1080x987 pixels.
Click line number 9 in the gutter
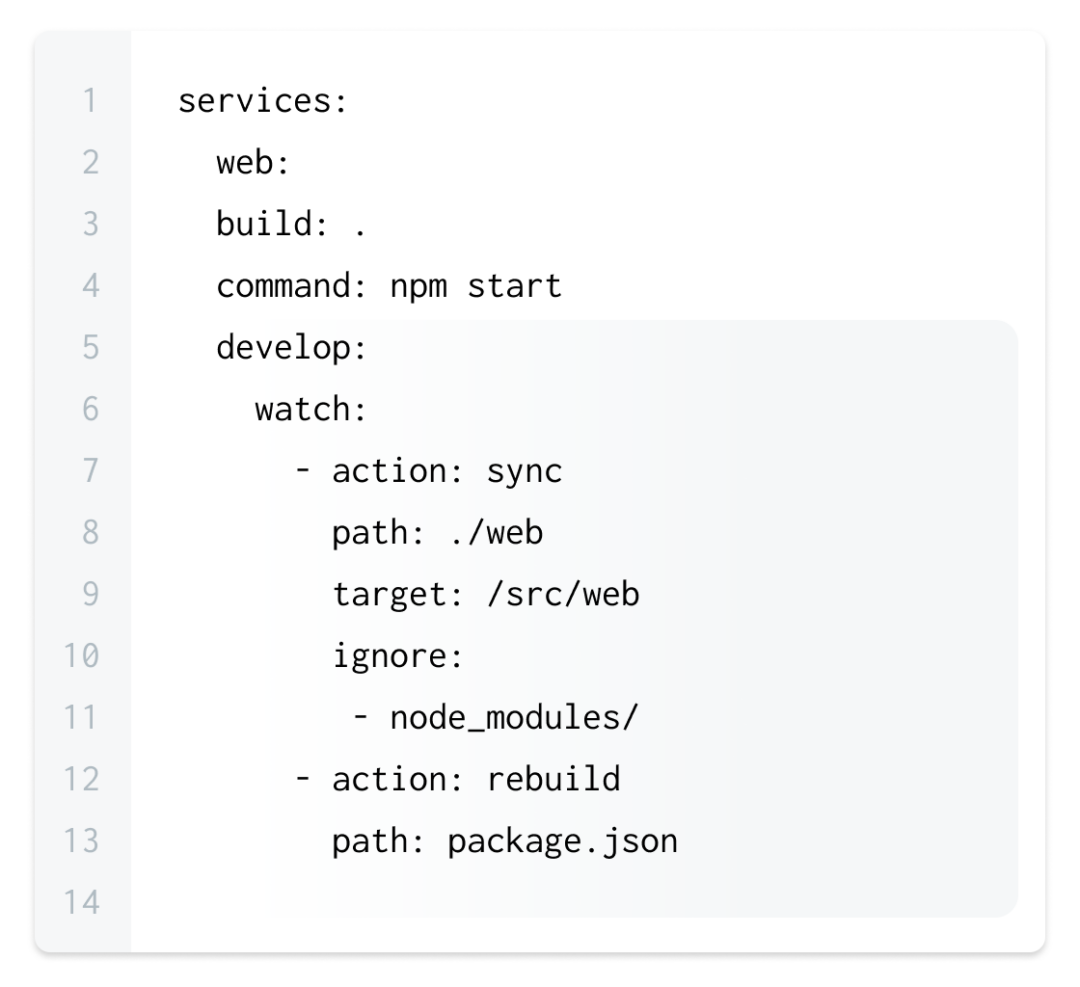[x=90, y=596]
